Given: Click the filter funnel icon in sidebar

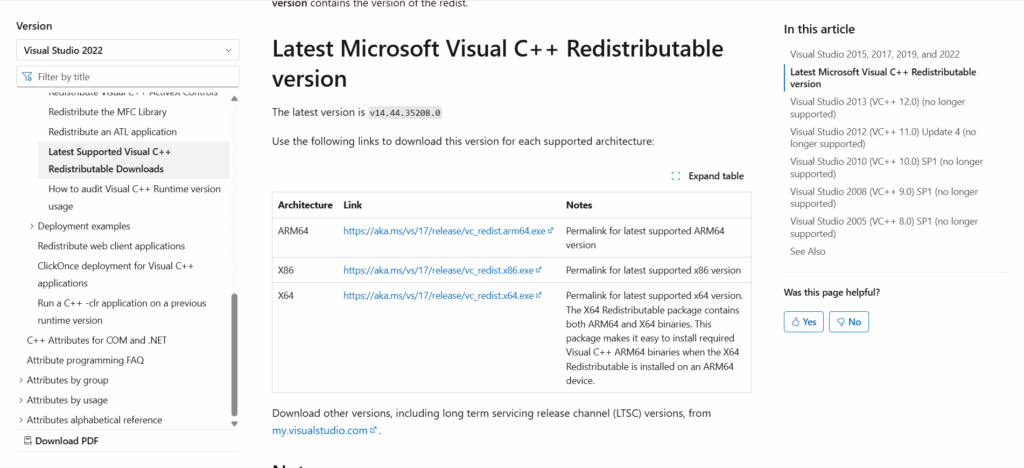Looking at the screenshot, I should click(27, 77).
